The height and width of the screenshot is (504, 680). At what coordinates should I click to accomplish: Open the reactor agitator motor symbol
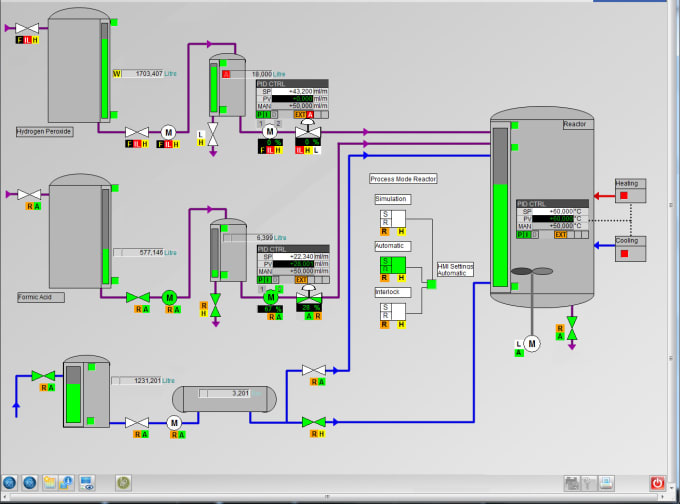532,344
